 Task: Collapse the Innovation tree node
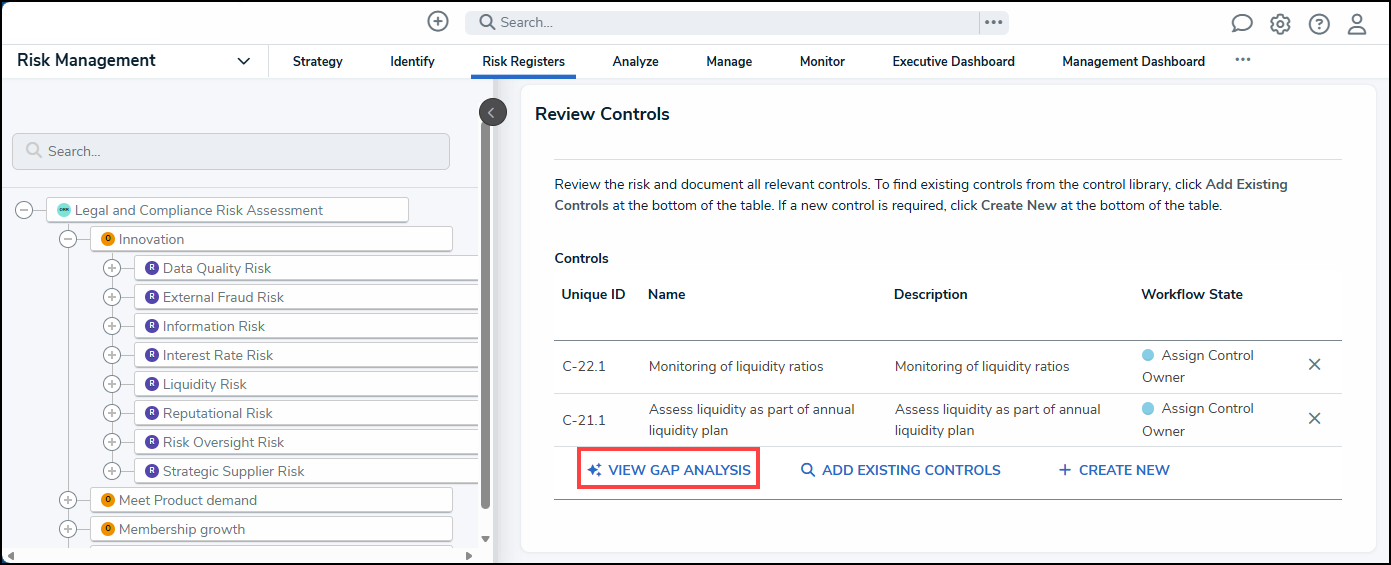pyautogui.click(x=68, y=239)
